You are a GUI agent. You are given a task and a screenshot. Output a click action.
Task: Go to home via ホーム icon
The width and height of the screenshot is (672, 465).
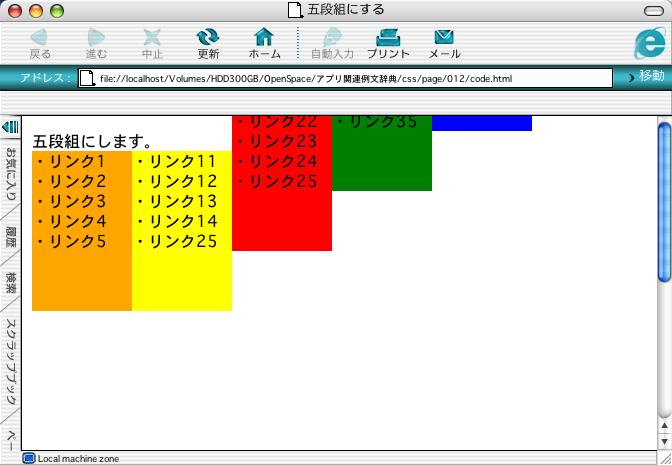pyautogui.click(x=264, y=38)
